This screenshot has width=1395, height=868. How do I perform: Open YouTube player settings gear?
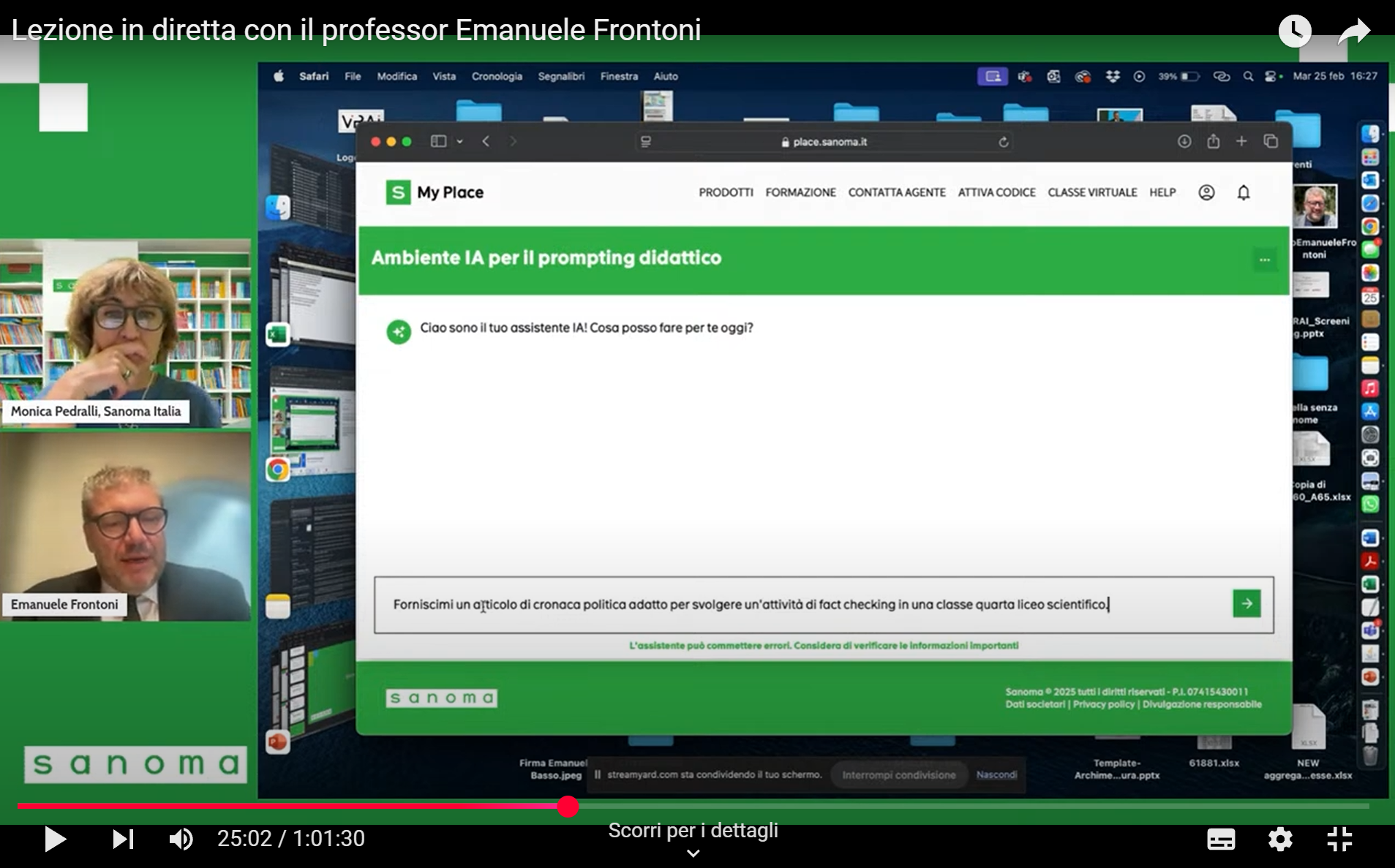point(1280,839)
